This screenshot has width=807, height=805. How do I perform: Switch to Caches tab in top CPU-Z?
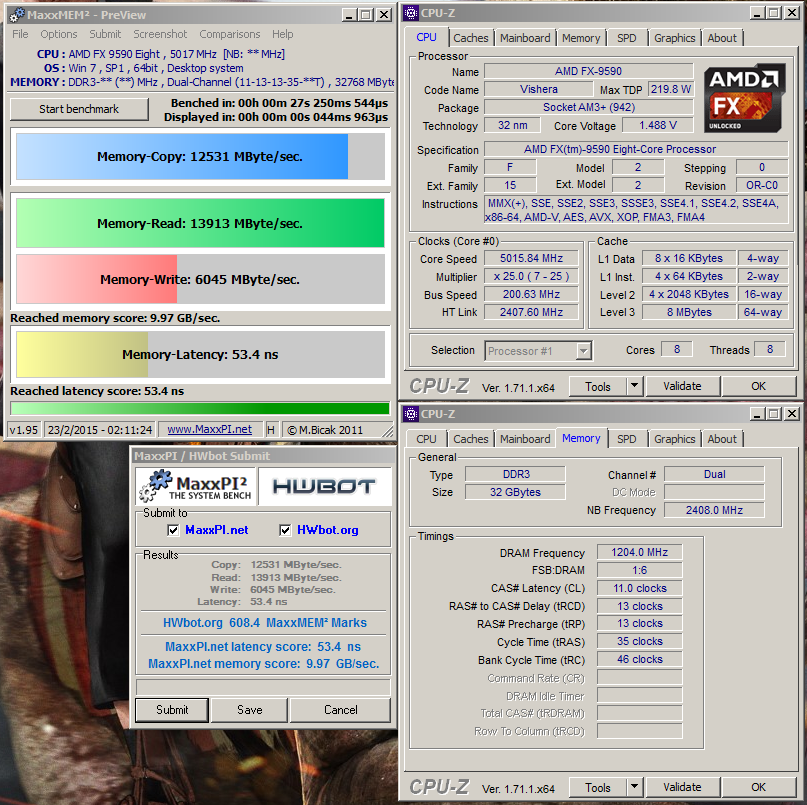[470, 38]
